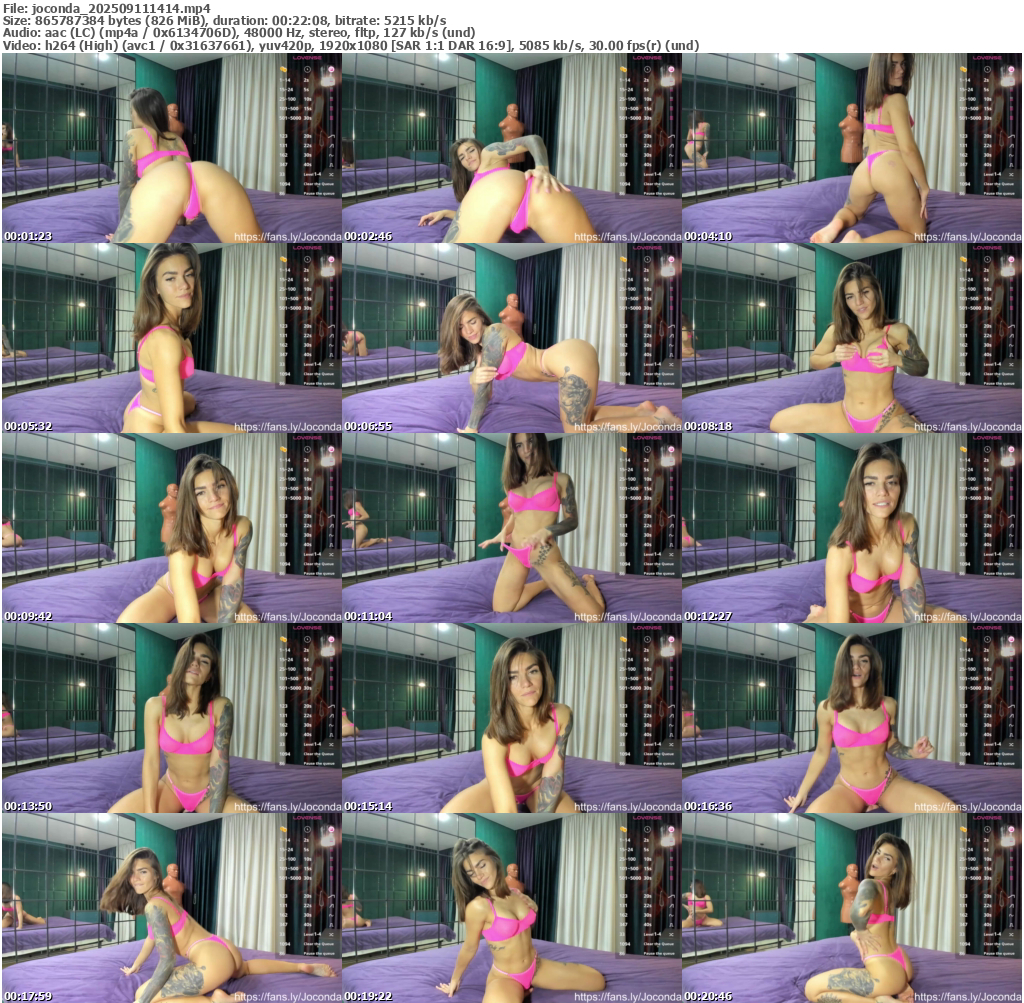Choose the thumbnail stamped 00:17:59
Viewport: 1024px width, 1003px height.
pos(172,908)
